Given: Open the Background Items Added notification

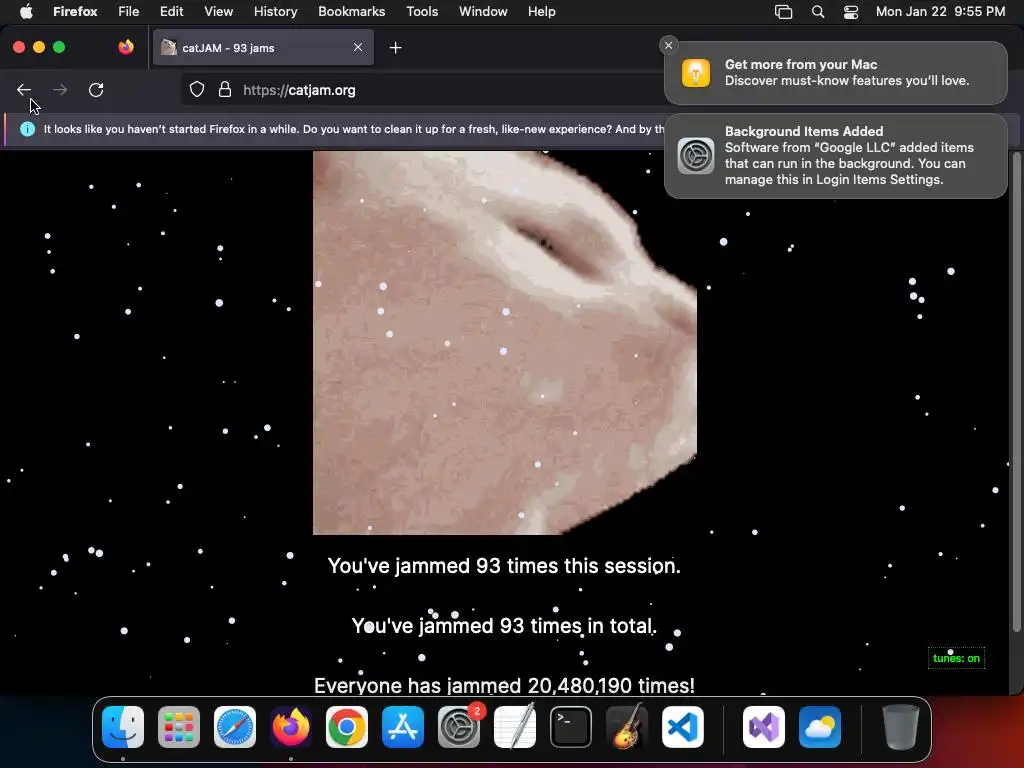Looking at the screenshot, I should pos(835,155).
